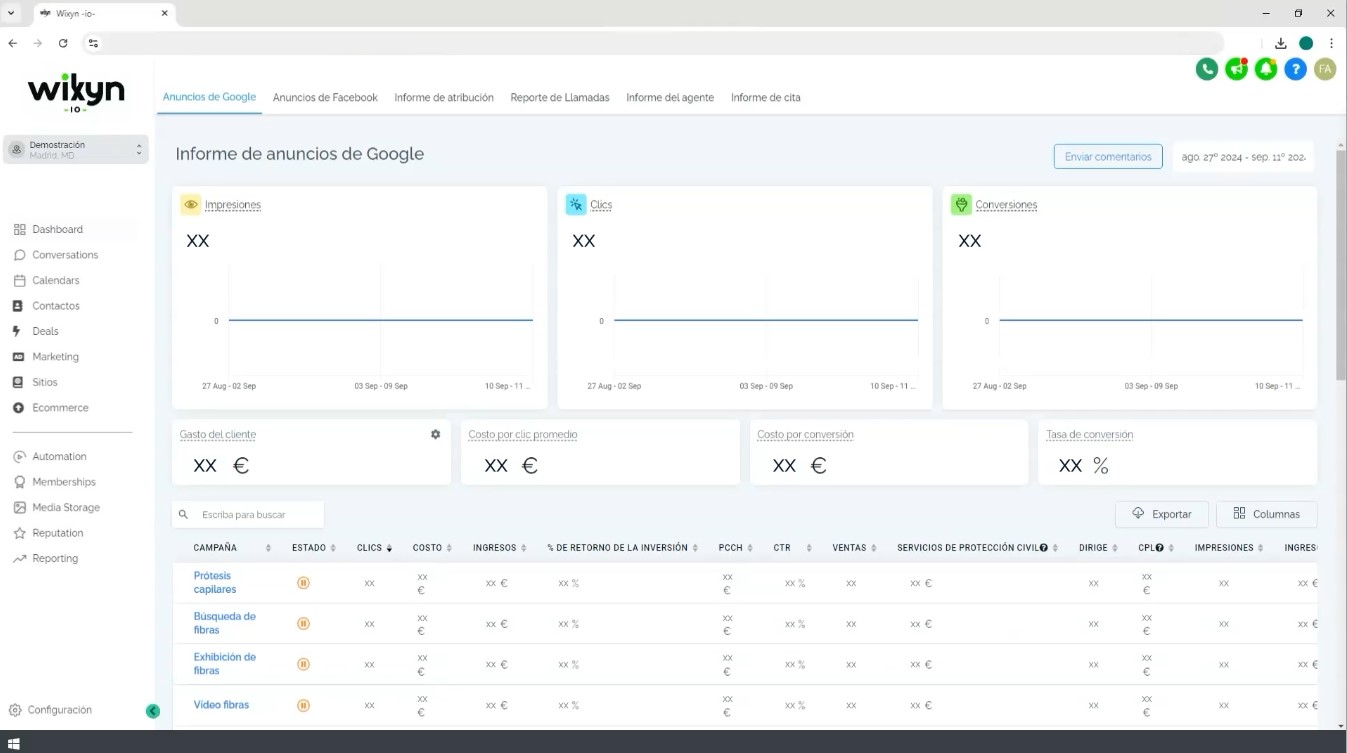Click the Conversiones lightbulb icon
Screen dimensions: 1347x753
[961, 204]
